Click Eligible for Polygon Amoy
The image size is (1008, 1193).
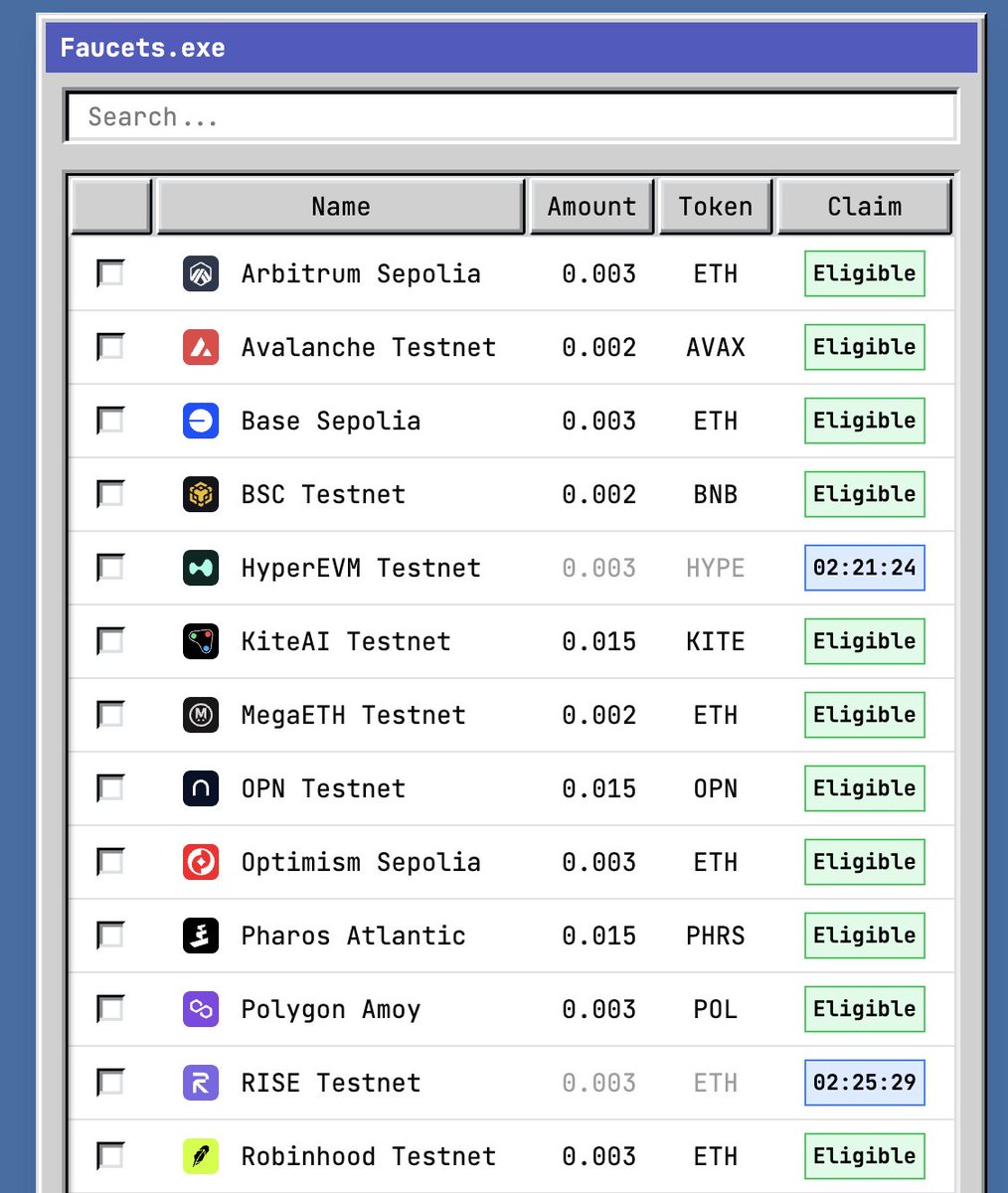pyautogui.click(x=865, y=1009)
